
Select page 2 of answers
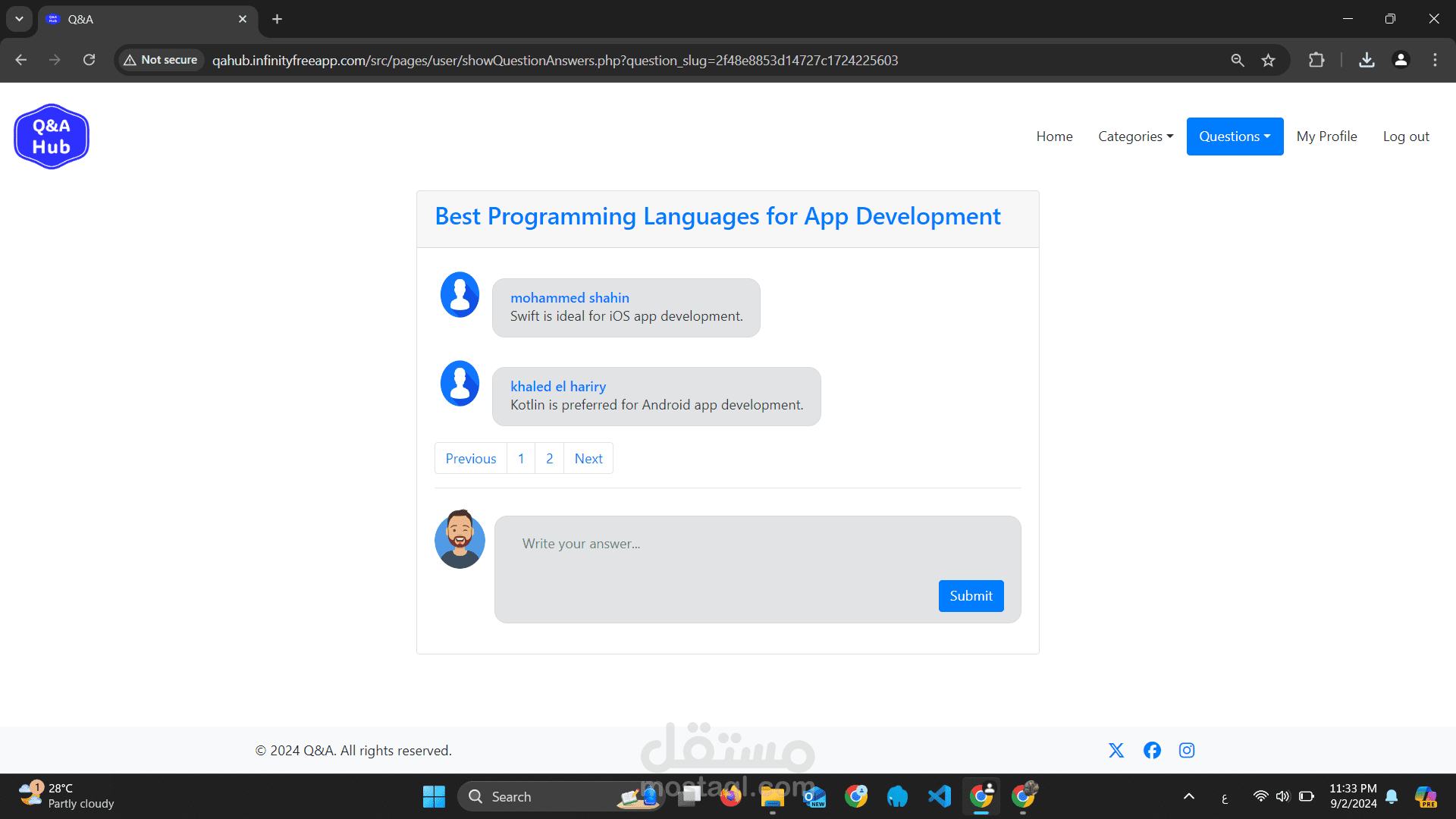(x=549, y=458)
